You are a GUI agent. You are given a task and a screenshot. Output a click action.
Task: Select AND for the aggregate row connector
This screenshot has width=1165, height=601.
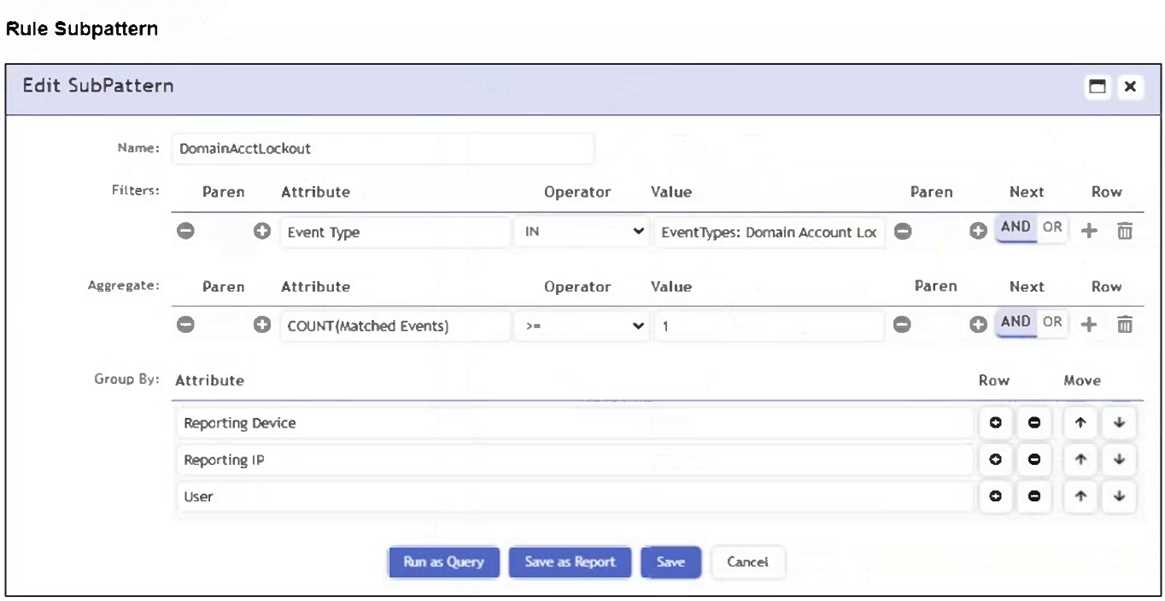click(1015, 322)
